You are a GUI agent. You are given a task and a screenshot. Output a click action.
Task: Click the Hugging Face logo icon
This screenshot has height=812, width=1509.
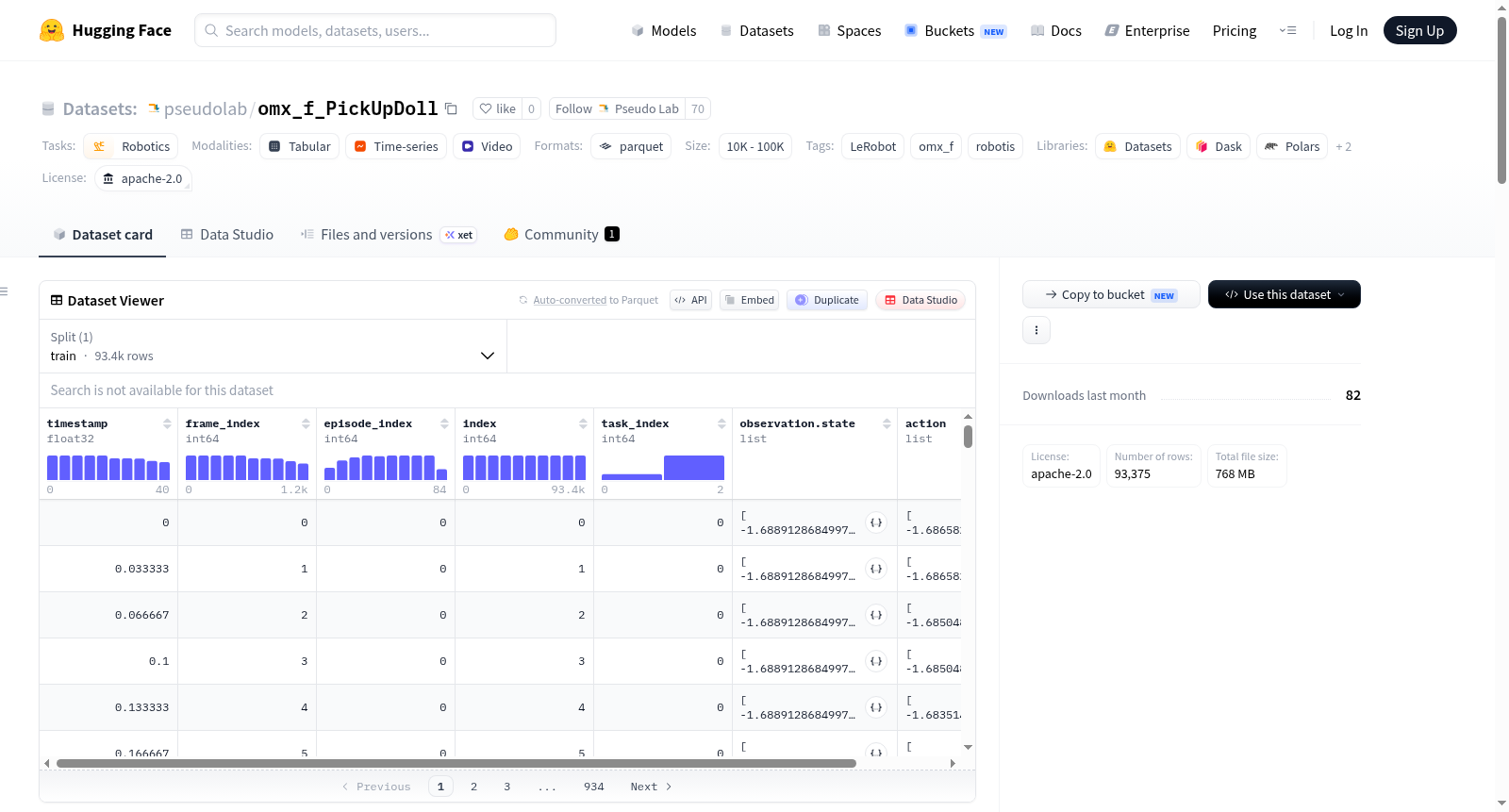pos(52,30)
